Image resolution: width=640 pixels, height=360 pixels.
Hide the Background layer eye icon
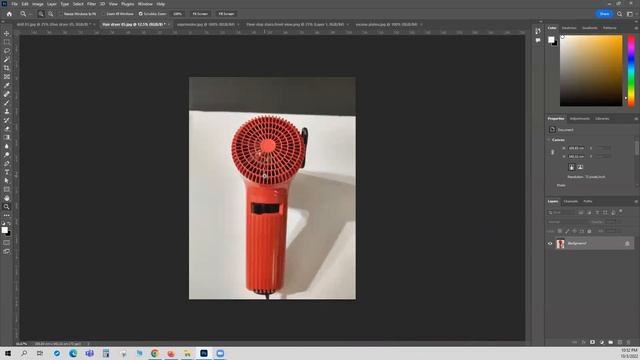pos(550,244)
